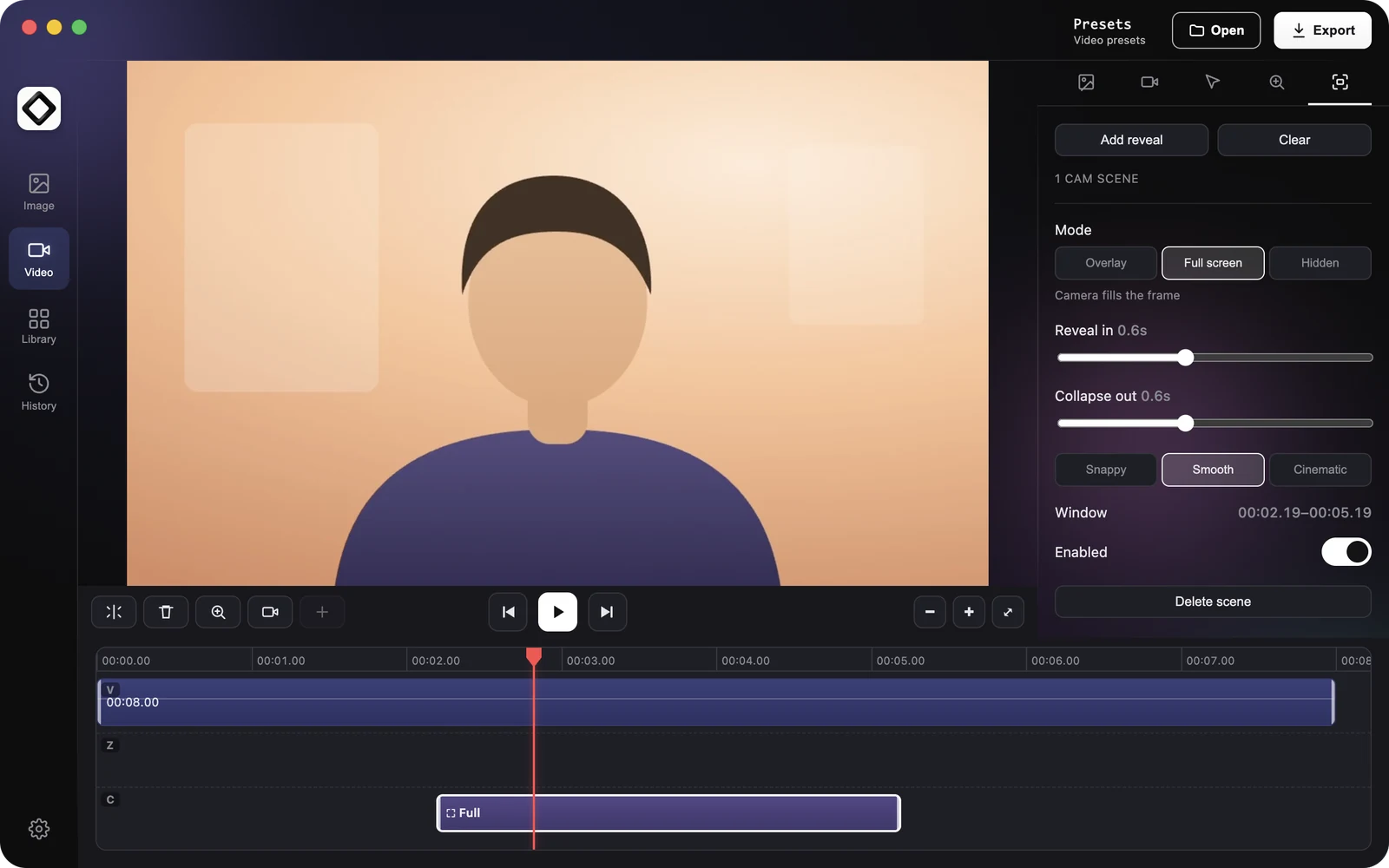This screenshot has width=1389, height=868.
Task: Select Full screen camera mode
Action: click(1213, 263)
